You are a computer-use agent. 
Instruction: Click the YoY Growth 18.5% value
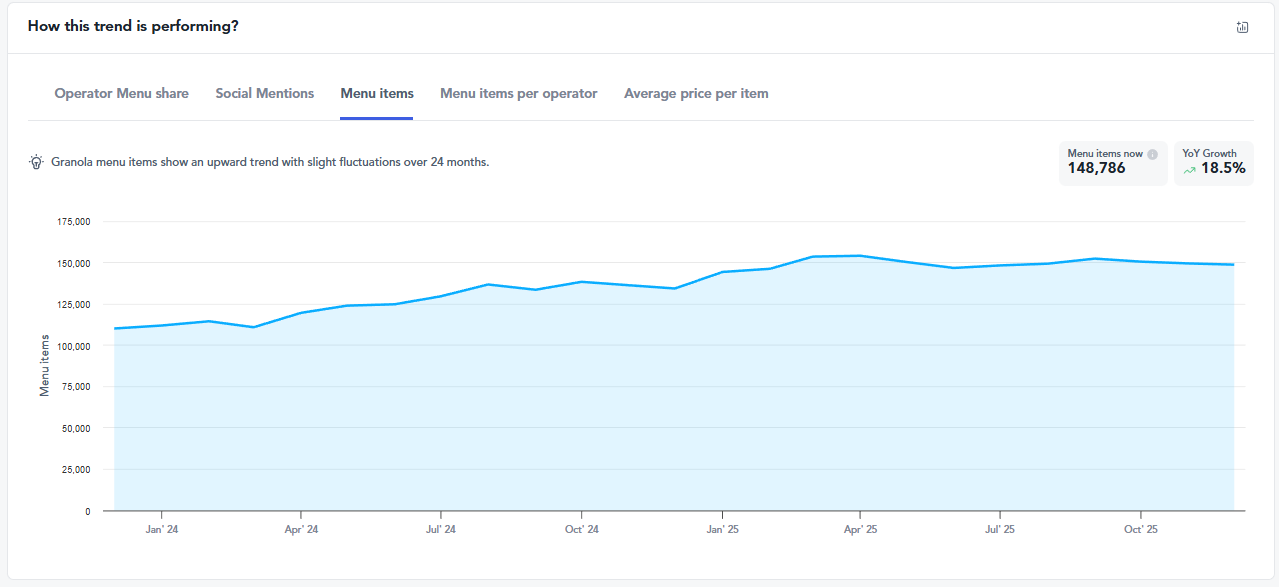click(1223, 169)
